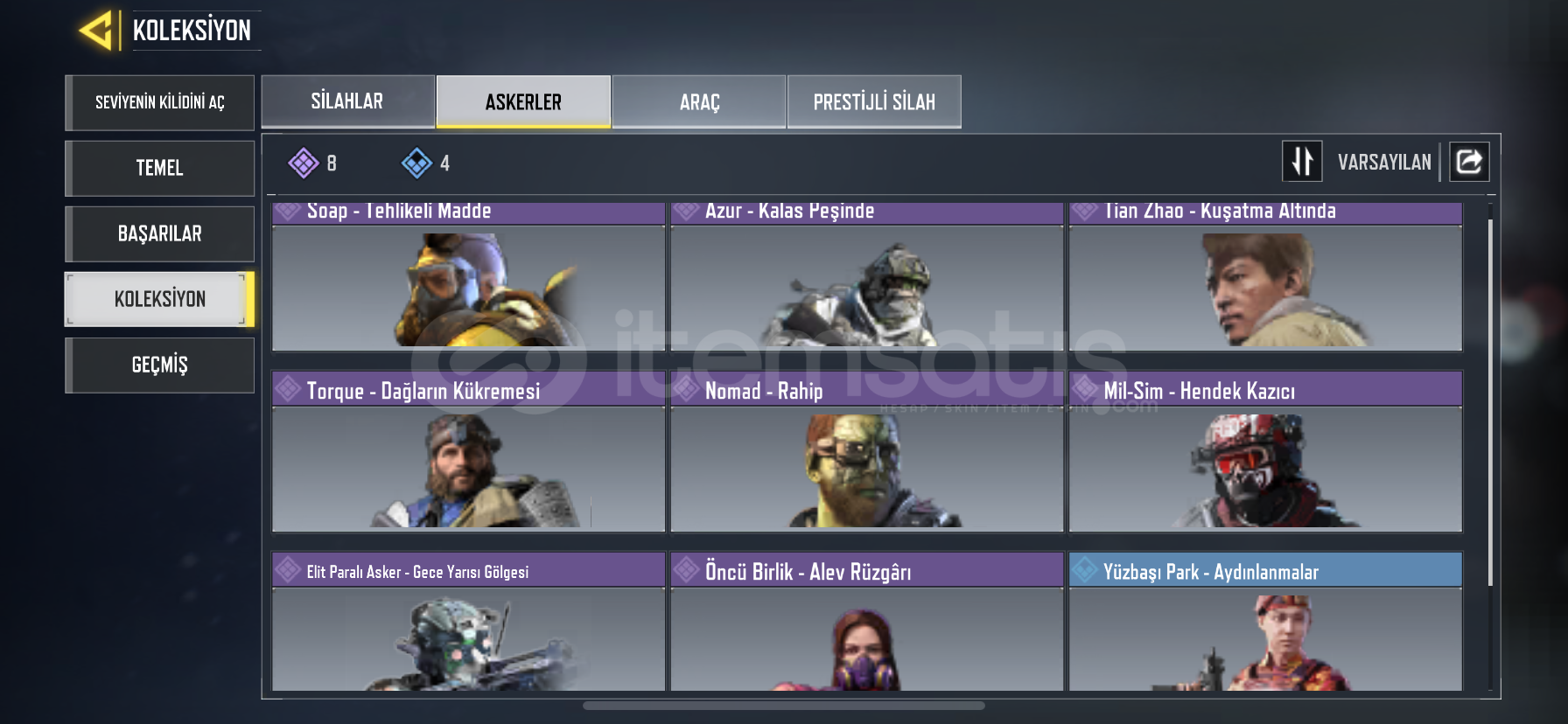Open the VARSAYILAN sort option
The height and width of the screenshot is (724, 1568).
point(1384,163)
